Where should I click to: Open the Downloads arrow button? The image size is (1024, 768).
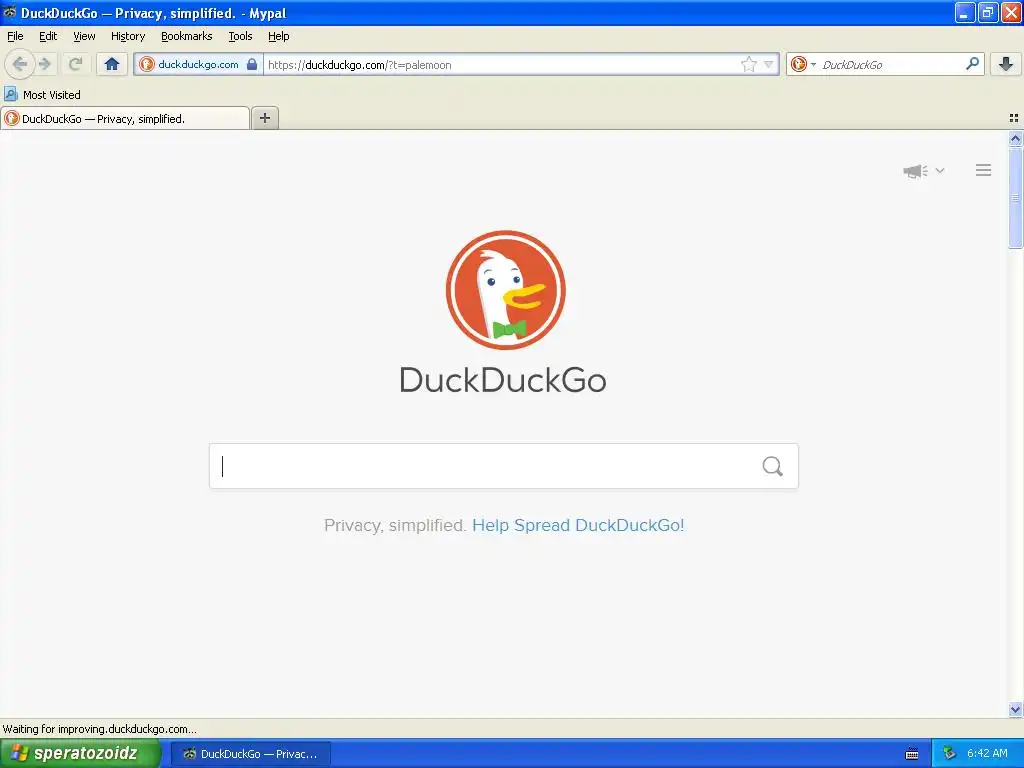pyautogui.click(x=1006, y=64)
